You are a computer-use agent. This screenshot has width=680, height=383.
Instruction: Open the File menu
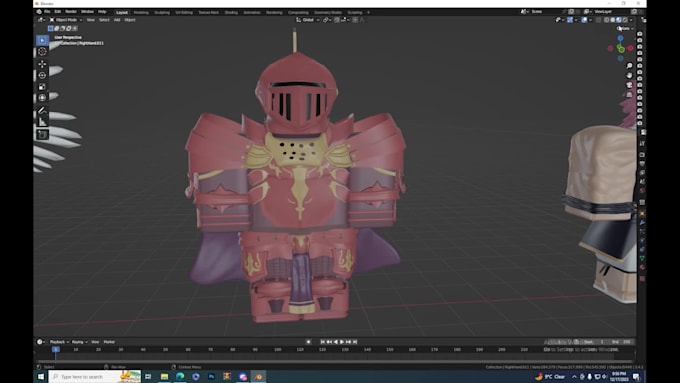click(x=47, y=12)
